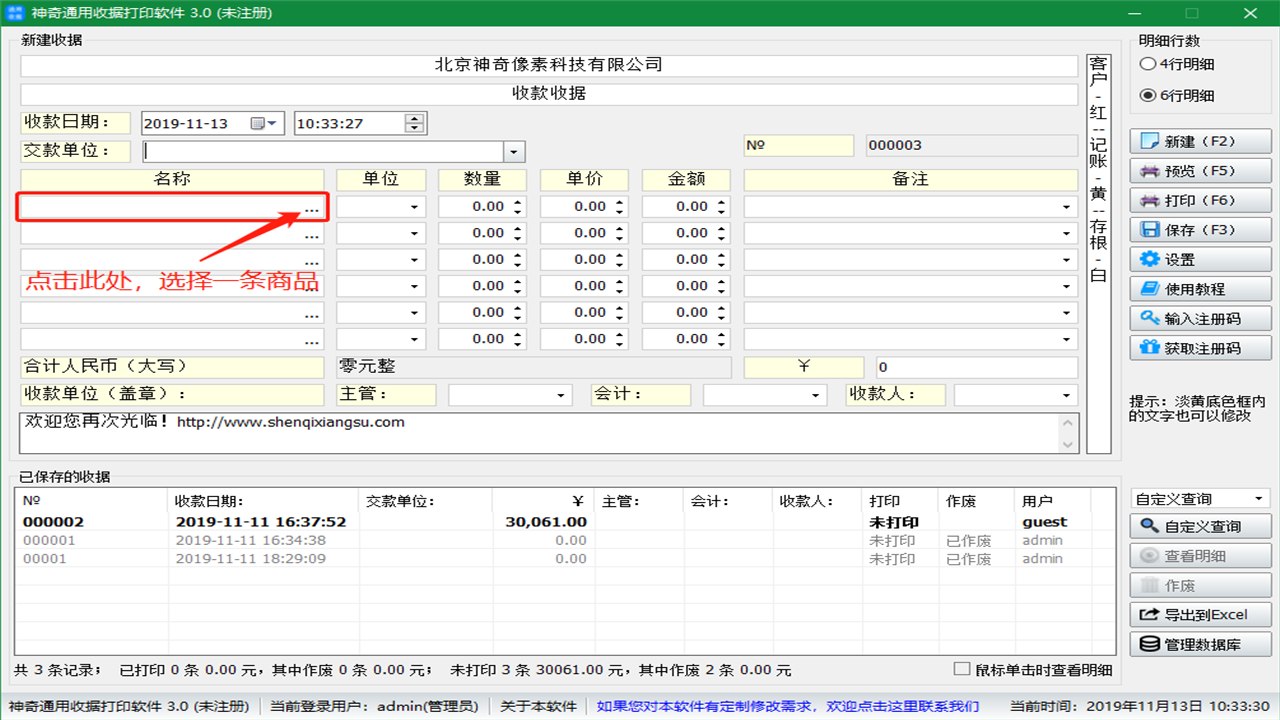Open print preview via 预览 (F5)
Image resolution: width=1280 pixels, height=720 pixels.
pos(1199,170)
